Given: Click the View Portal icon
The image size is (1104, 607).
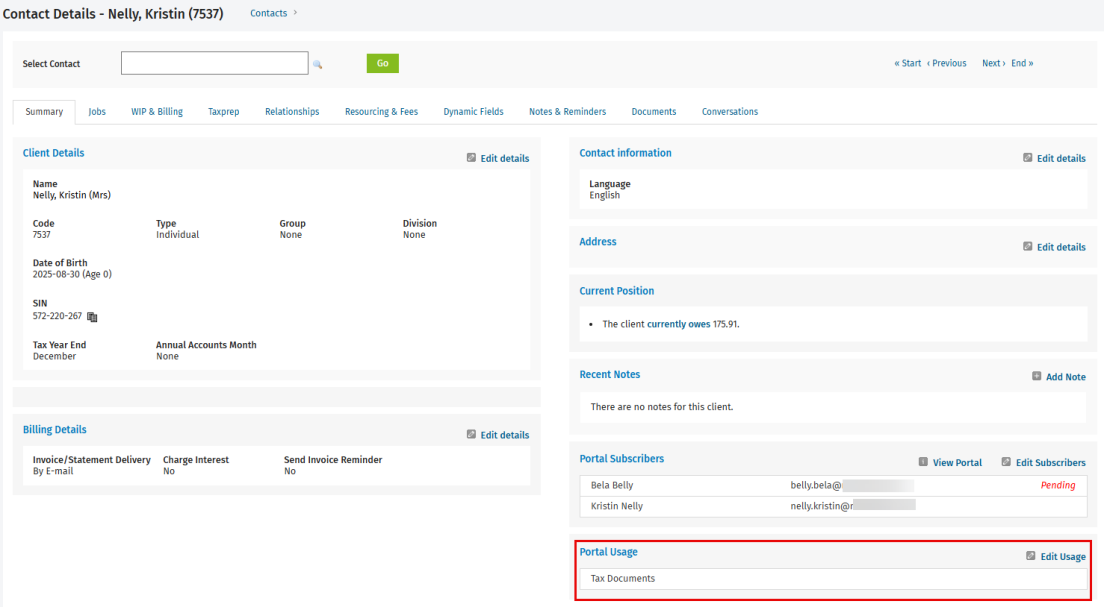Looking at the screenshot, I should (923, 463).
